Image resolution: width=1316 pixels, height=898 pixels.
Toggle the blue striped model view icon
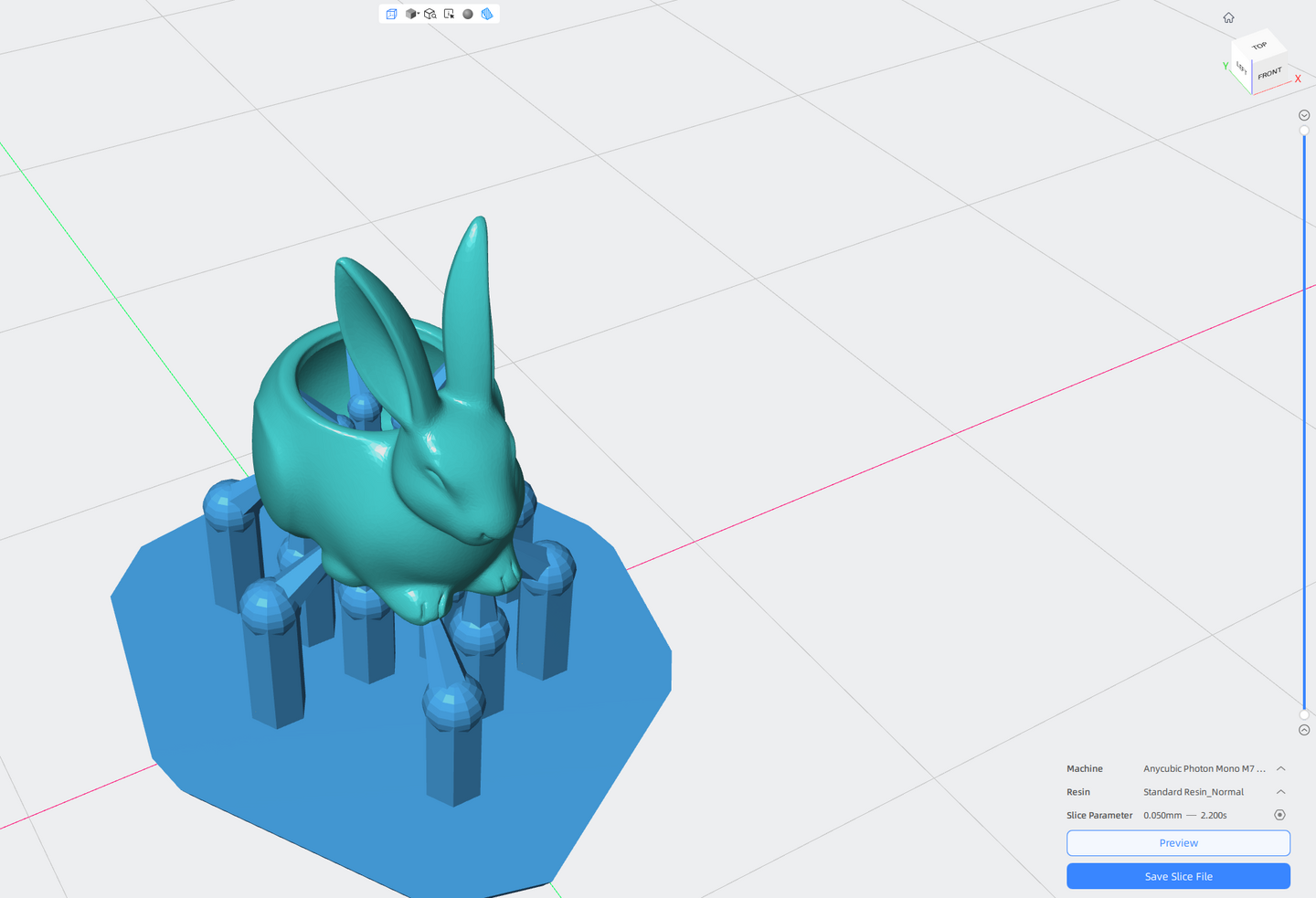487,14
